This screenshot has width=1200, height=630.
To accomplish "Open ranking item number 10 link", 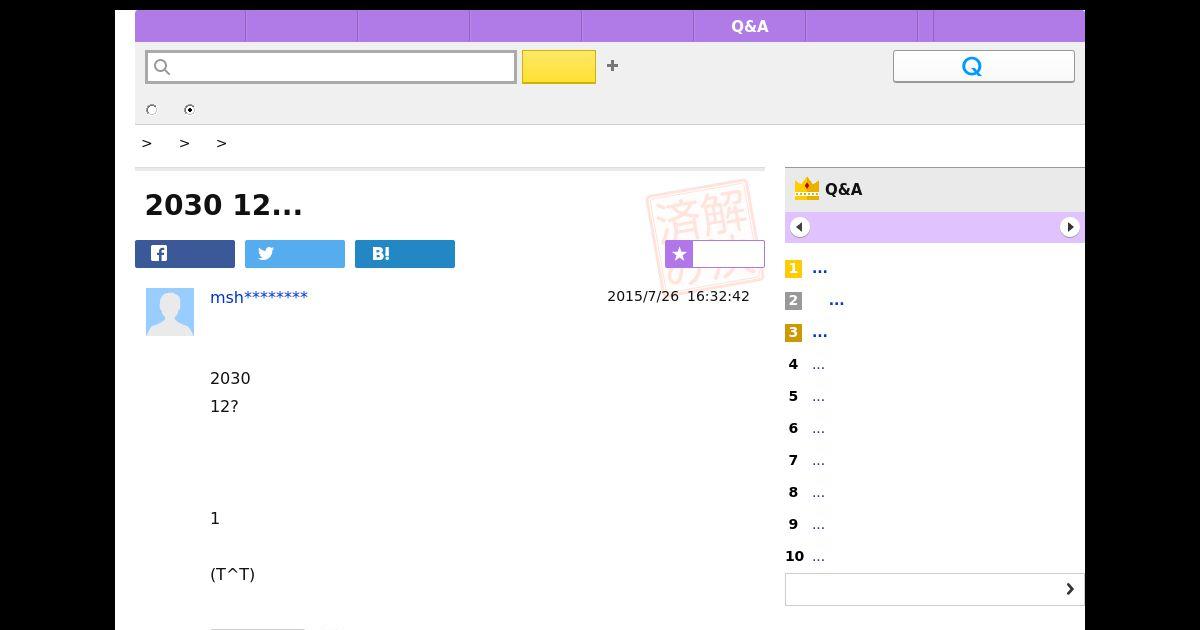I will point(818,557).
